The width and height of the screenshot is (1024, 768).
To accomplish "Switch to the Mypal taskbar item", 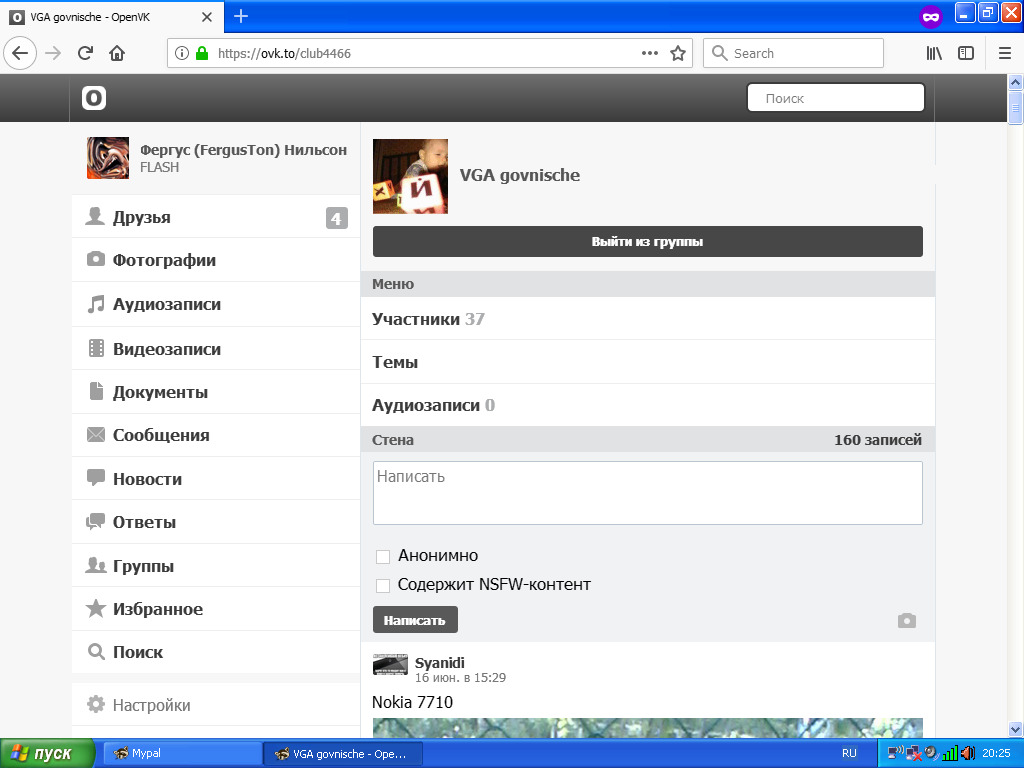I will (183, 754).
